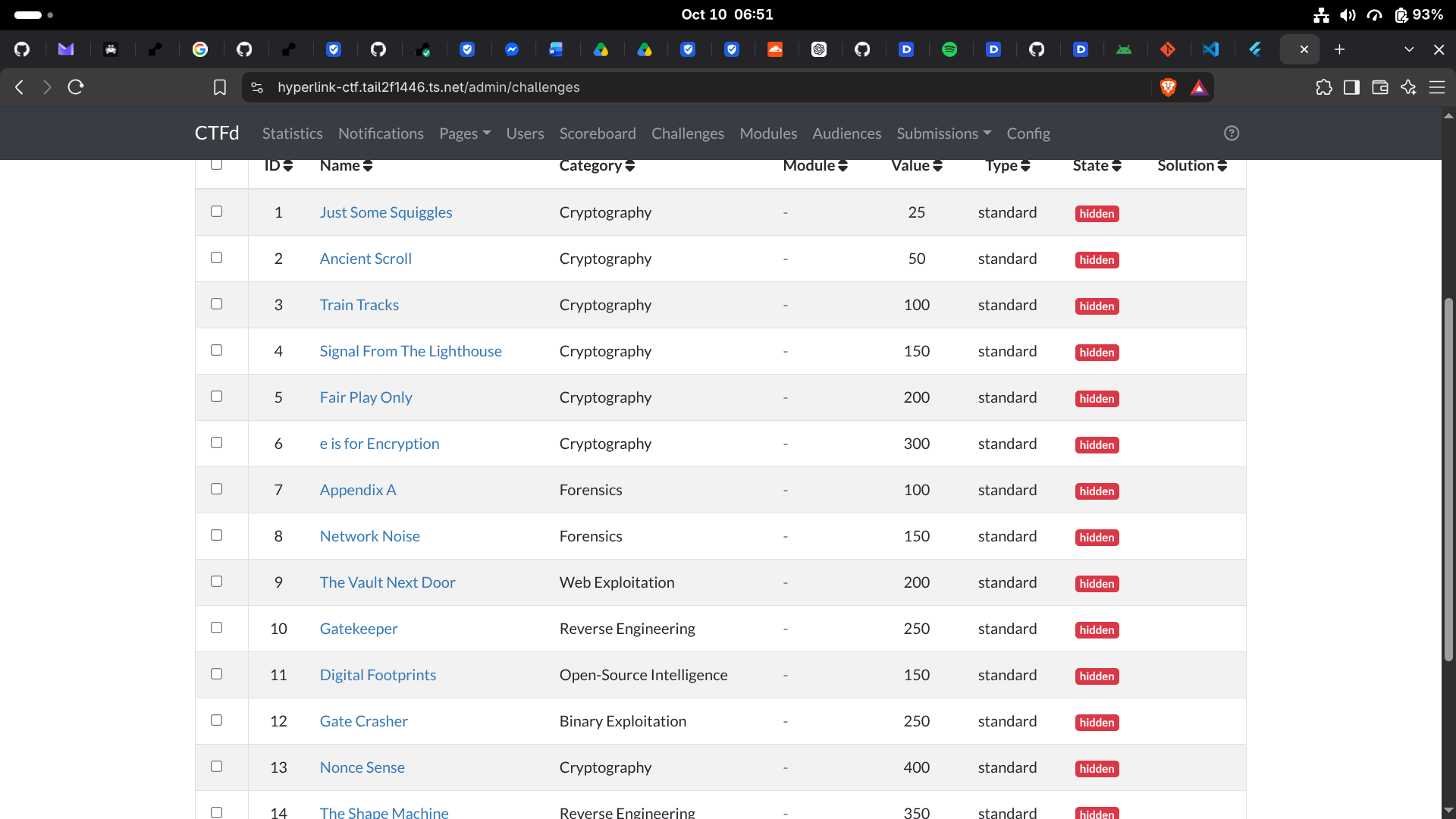Toggle the browser sidebar panel
1456x819 pixels.
pyautogui.click(x=1351, y=87)
